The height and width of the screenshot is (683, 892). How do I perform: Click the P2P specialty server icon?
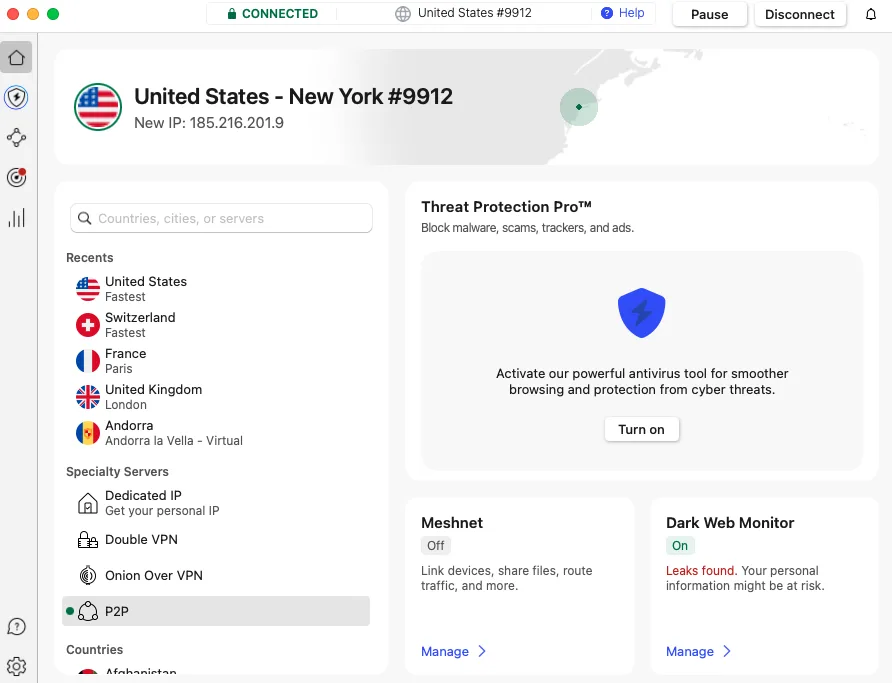(88, 611)
